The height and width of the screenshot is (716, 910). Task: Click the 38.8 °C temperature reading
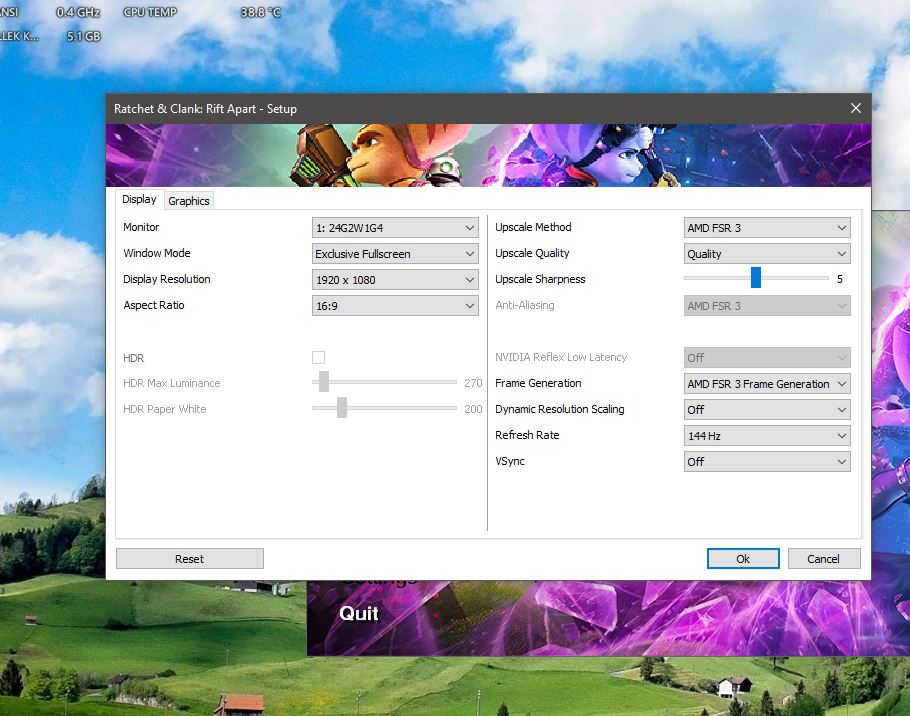pyautogui.click(x=261, y=12)
